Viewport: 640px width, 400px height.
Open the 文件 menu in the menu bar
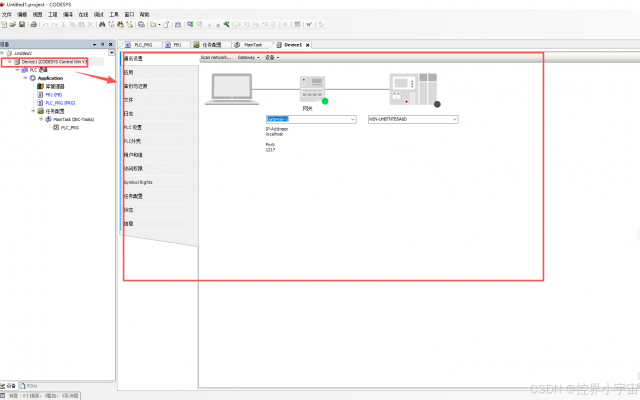click(x=6, y=15)
